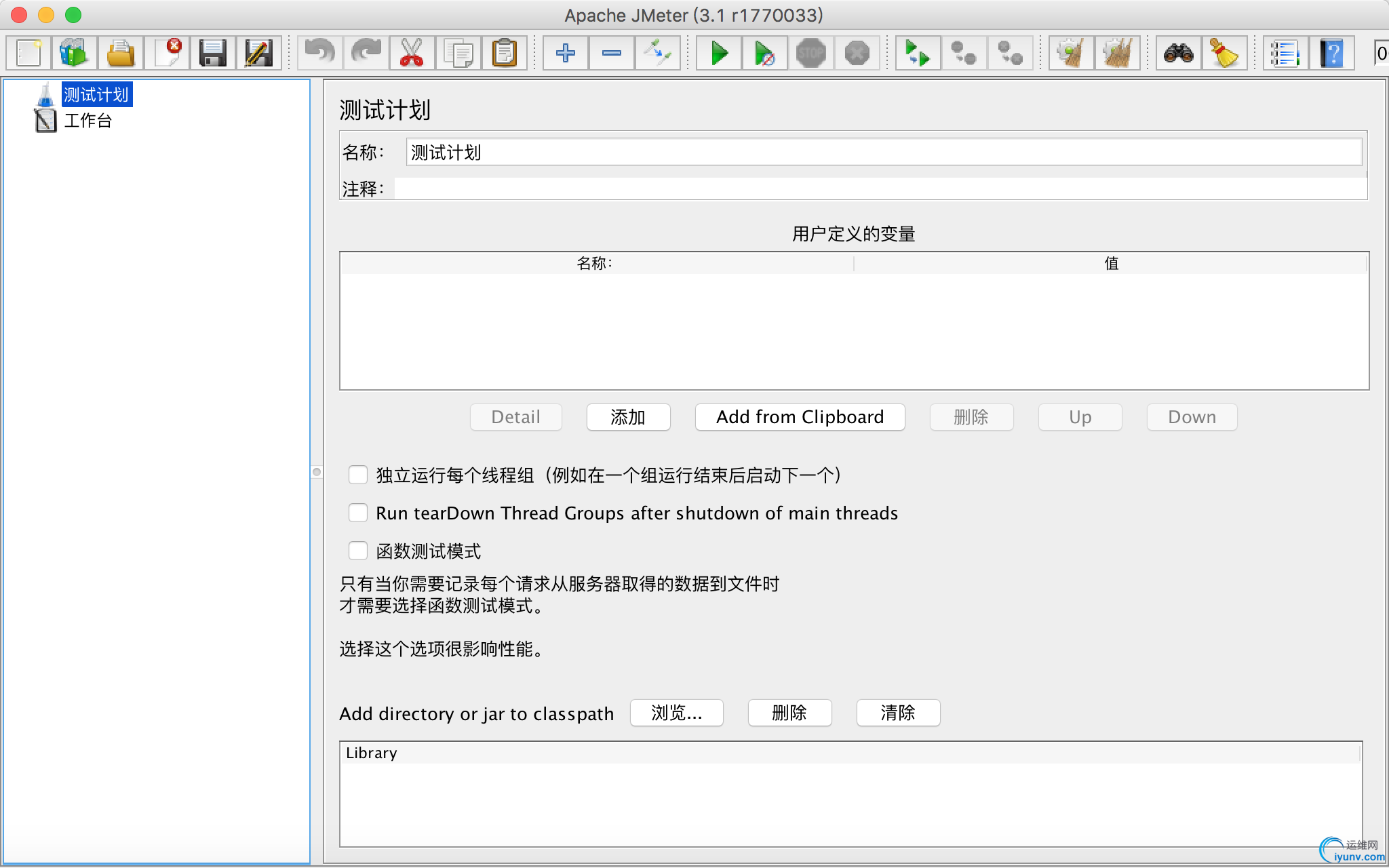Image resolution: width=1389 pixels, height=868 pixels.
Task: Click the Copy icon
Action: point(458,53)
